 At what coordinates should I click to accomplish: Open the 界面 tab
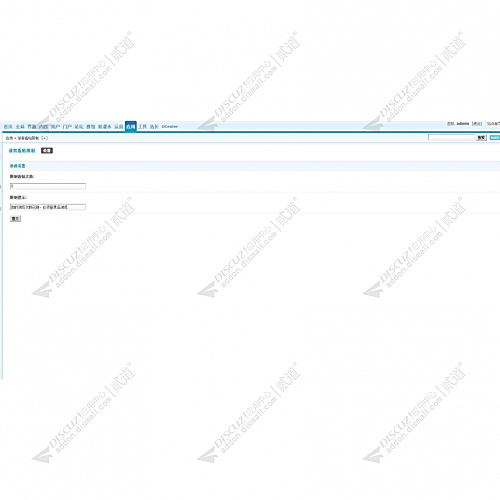pos(32,127)
